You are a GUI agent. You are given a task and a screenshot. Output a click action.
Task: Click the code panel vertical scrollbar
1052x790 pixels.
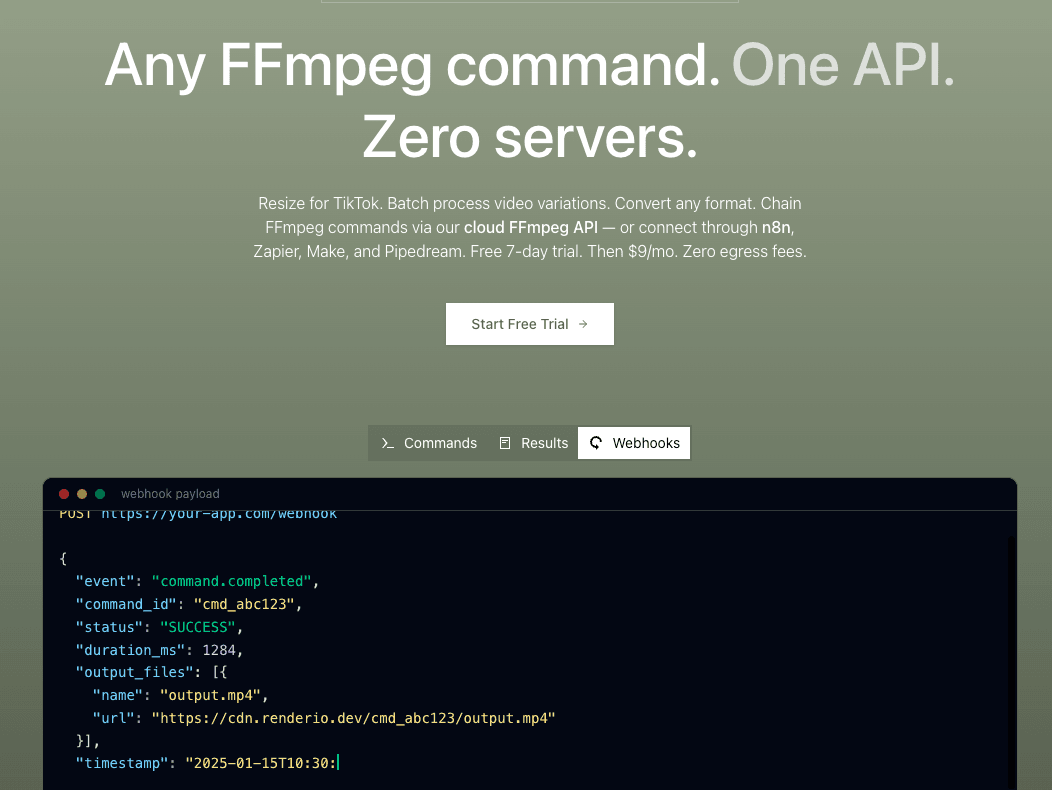(x=1012, y=662)
